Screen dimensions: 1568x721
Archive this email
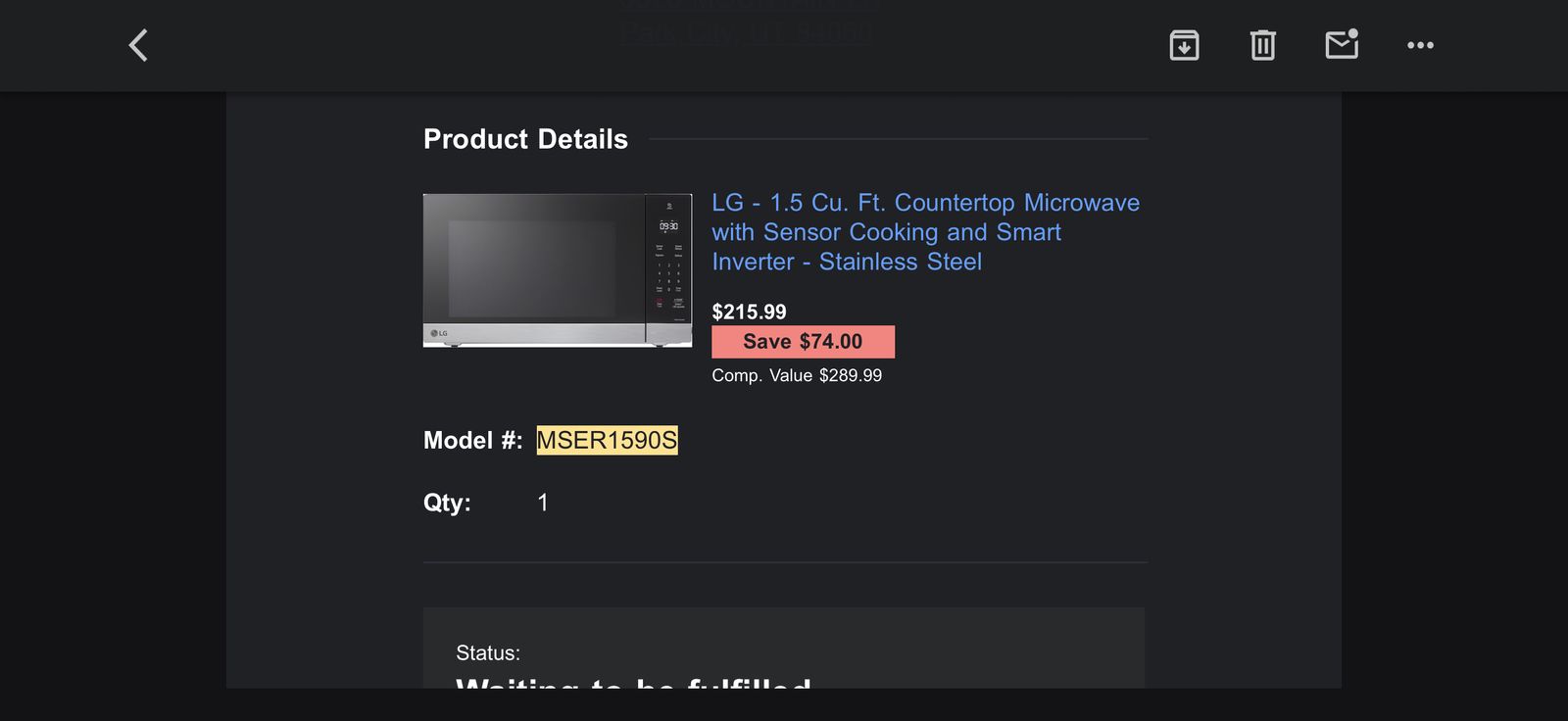pos(1184,45)
